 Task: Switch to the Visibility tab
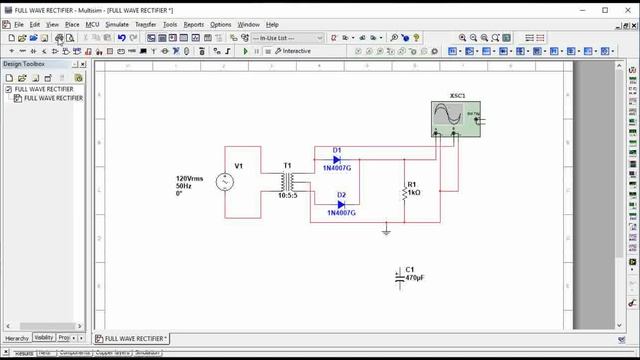coord(44,338)
